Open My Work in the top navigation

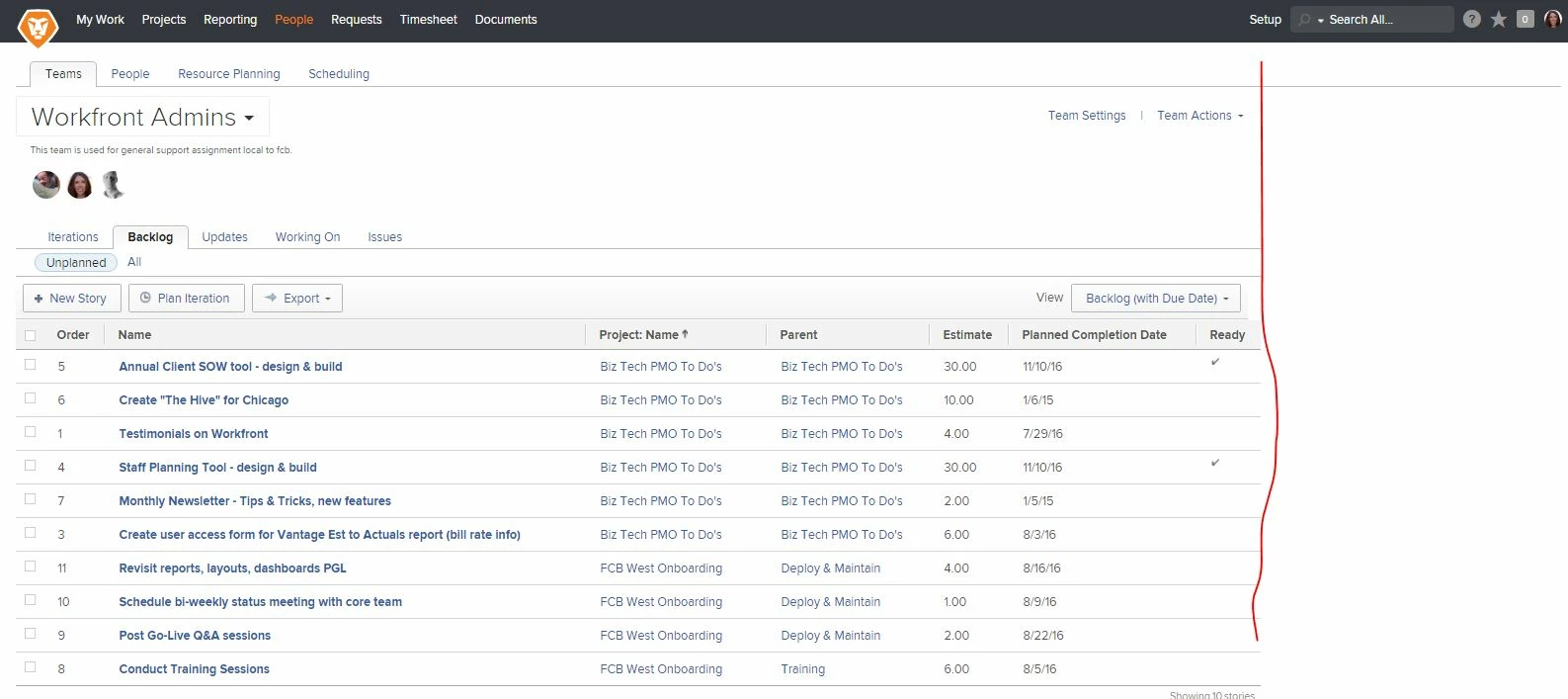[x=101, y=20]
